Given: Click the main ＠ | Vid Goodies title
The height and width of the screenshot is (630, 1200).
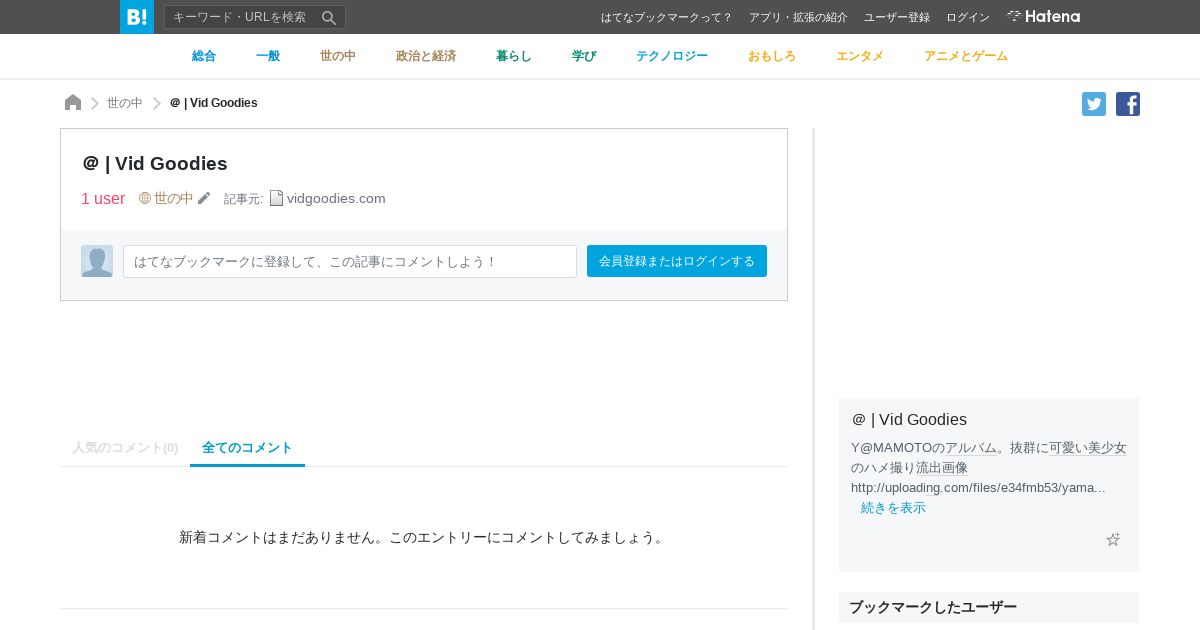Looking at the screenshot, I should coord(155,163).
